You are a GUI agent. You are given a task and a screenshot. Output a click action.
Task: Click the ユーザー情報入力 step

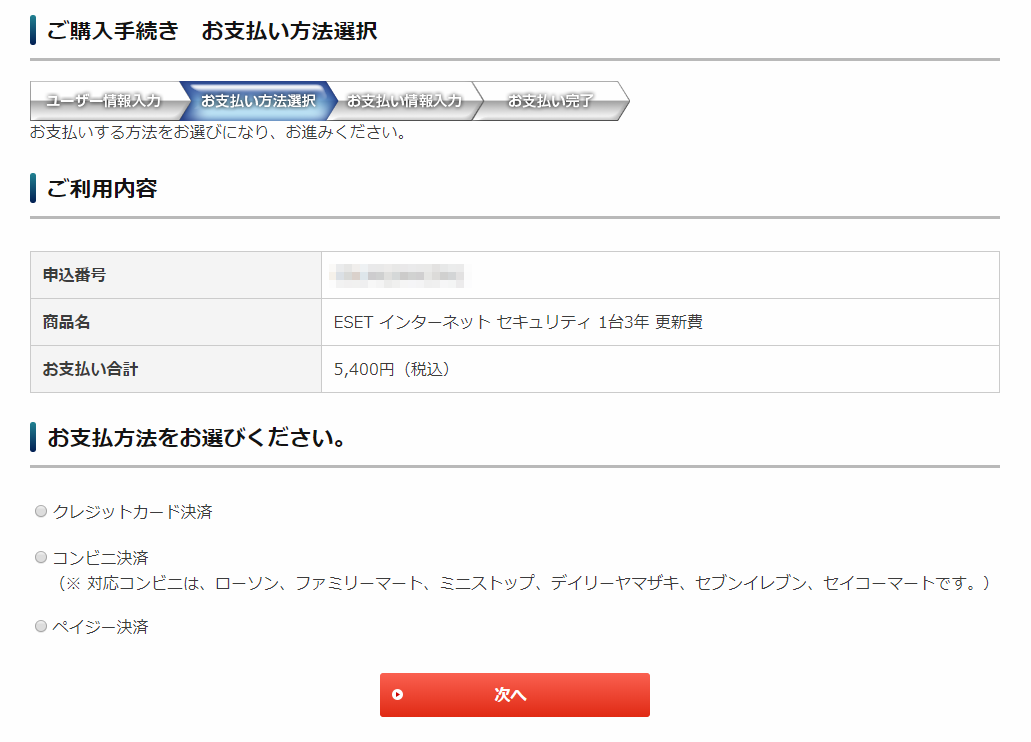tap(104, 101)
